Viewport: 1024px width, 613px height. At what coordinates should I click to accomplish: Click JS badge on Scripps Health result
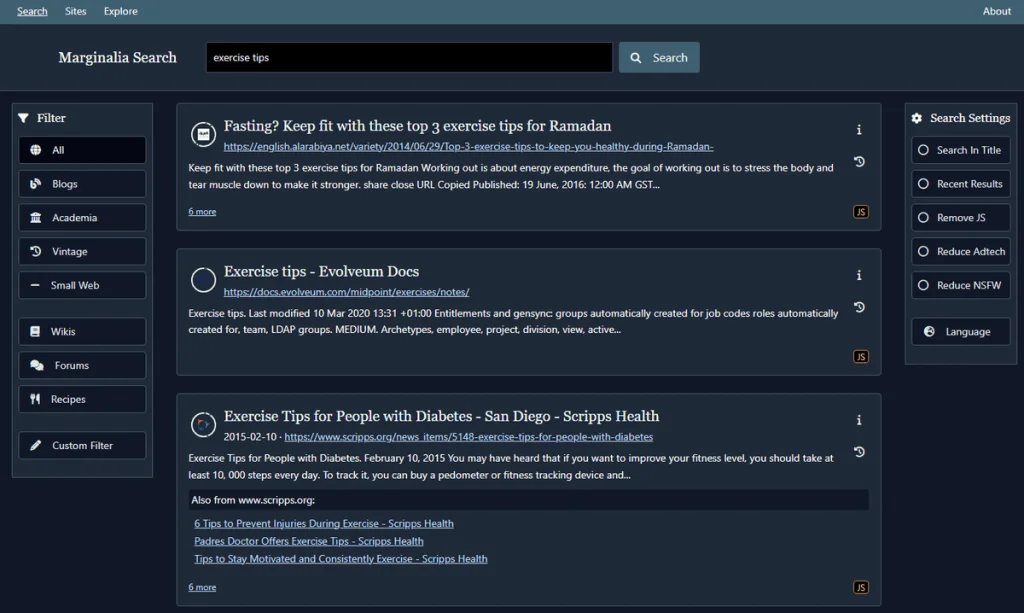click(861, 588)
